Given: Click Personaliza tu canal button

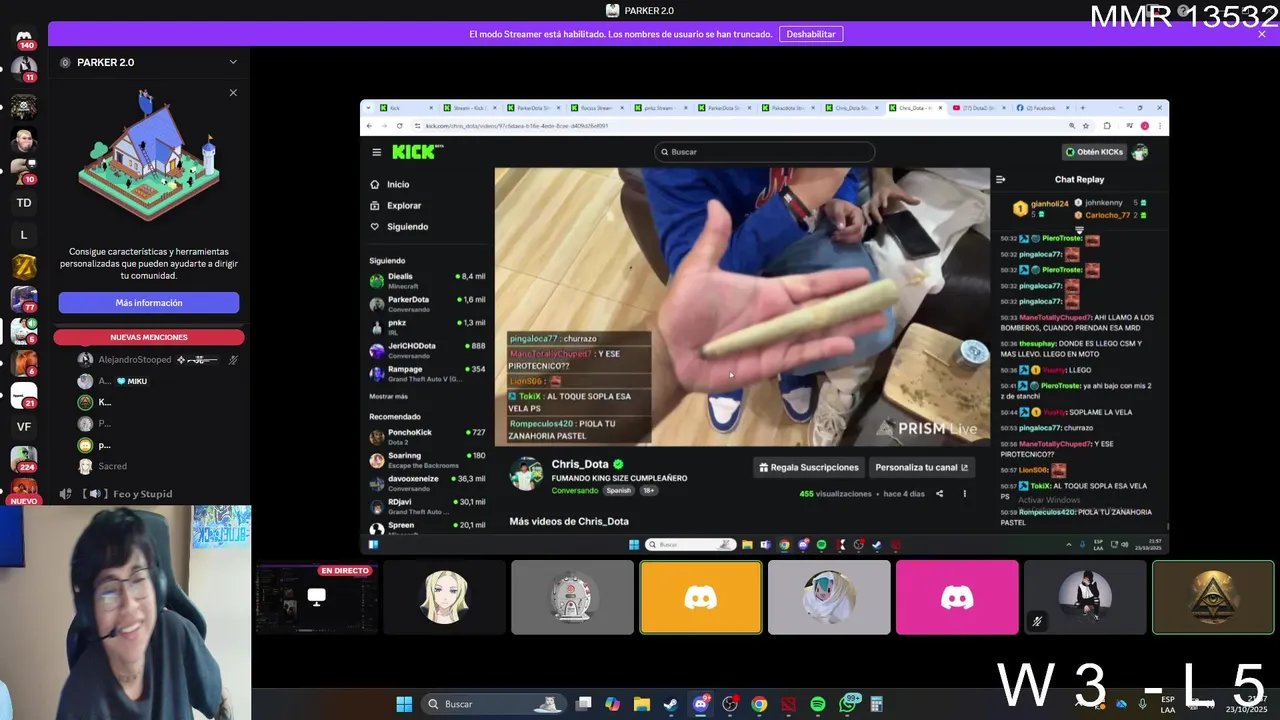Looking at the screenshot, I should click(x=921, y=467).
